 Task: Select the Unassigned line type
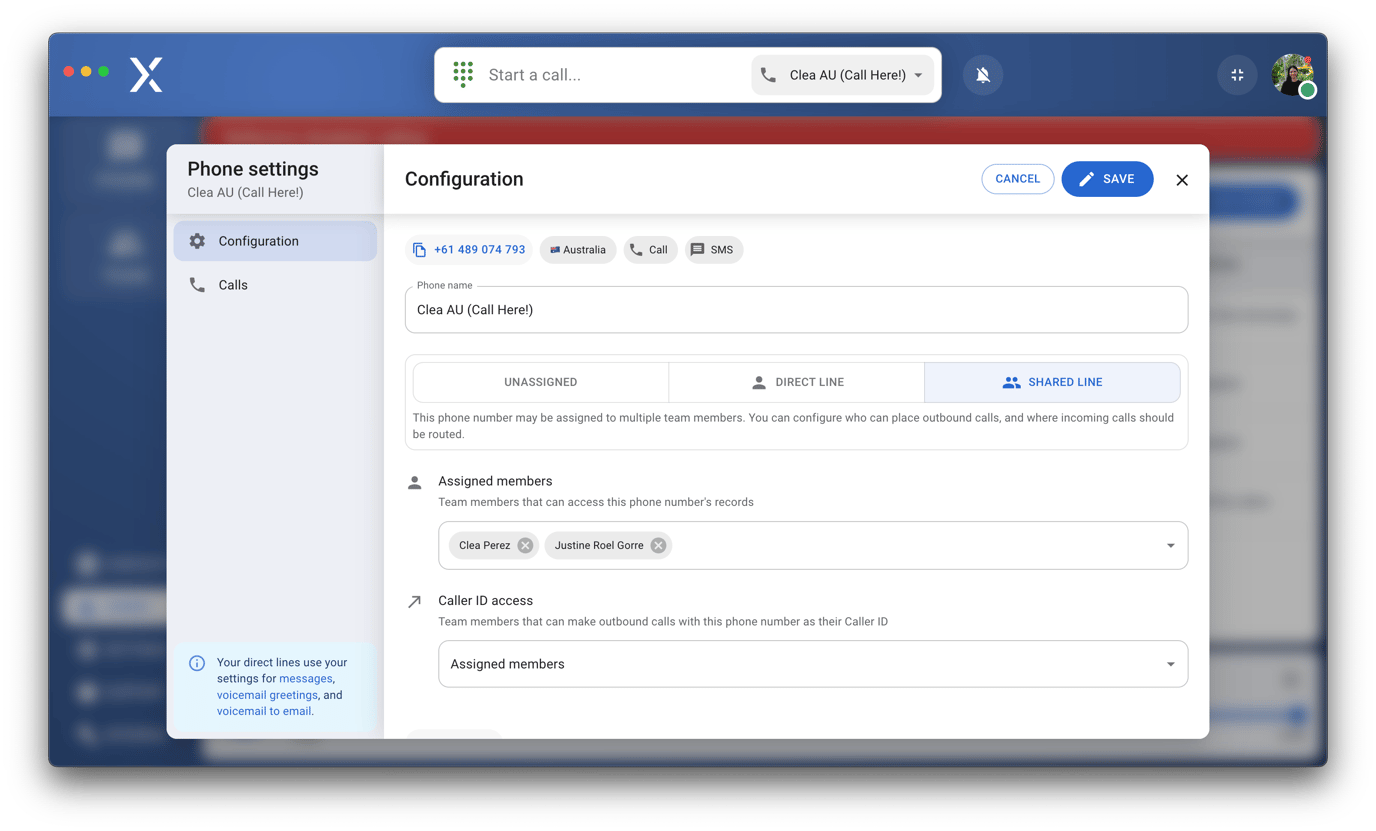click(540, 381)
